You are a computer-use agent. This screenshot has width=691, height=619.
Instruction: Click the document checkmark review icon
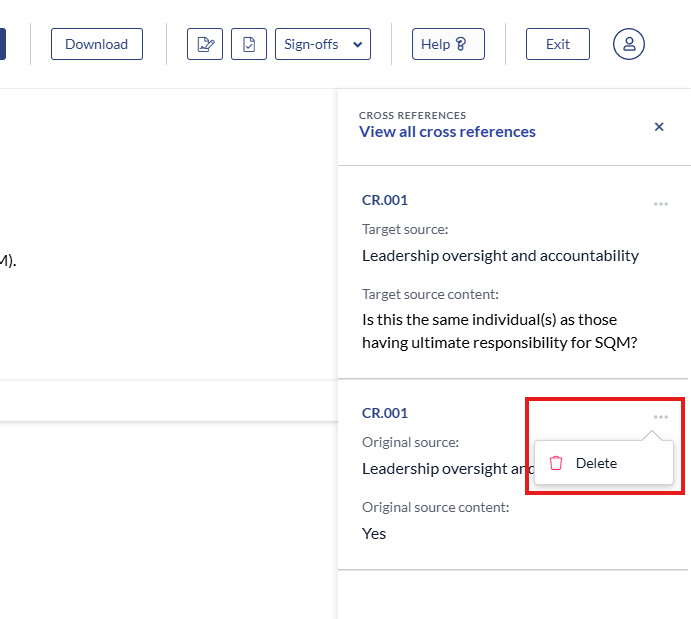249,44
